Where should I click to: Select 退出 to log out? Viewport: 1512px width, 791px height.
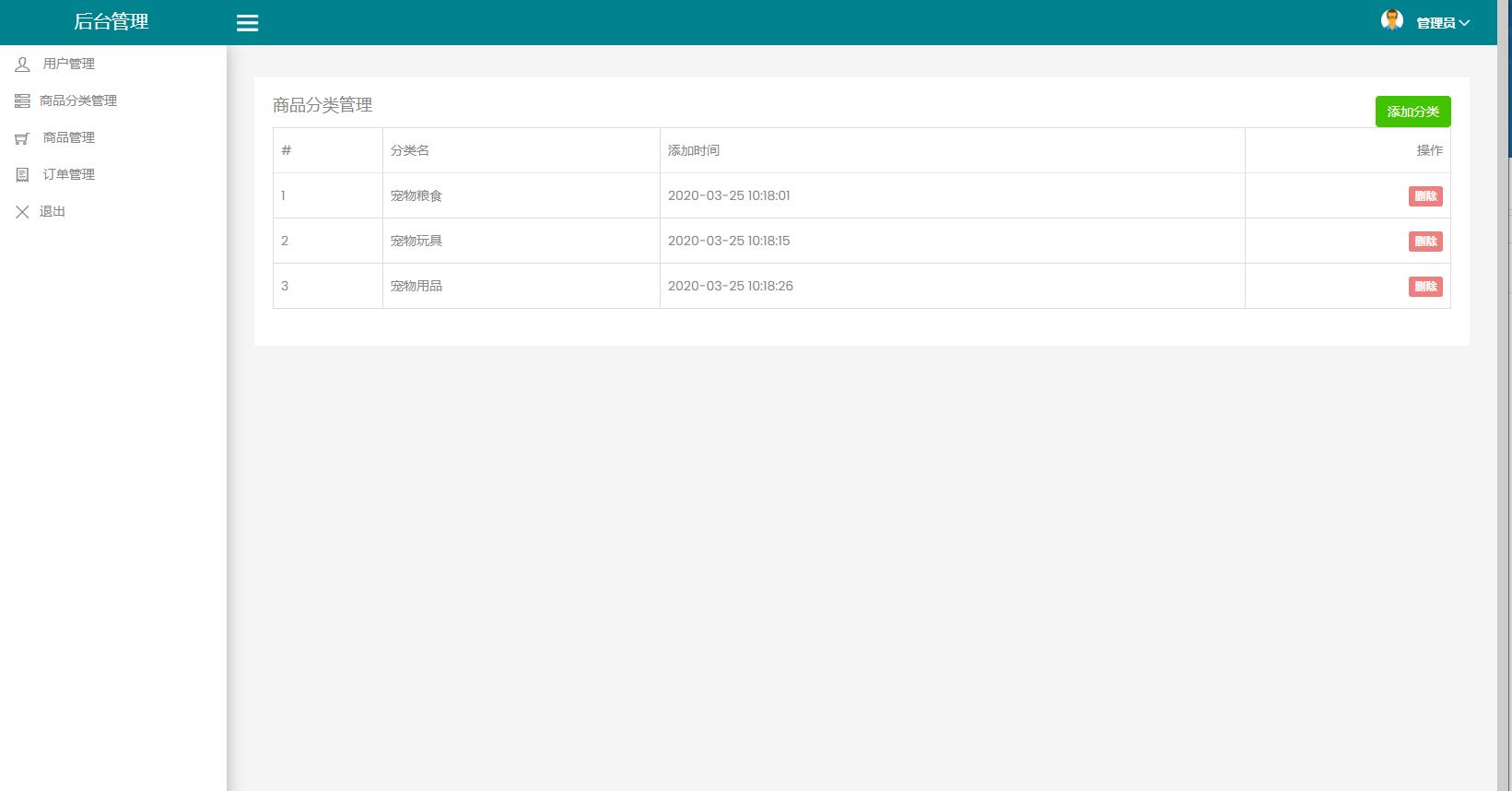(x=53, y=212)
